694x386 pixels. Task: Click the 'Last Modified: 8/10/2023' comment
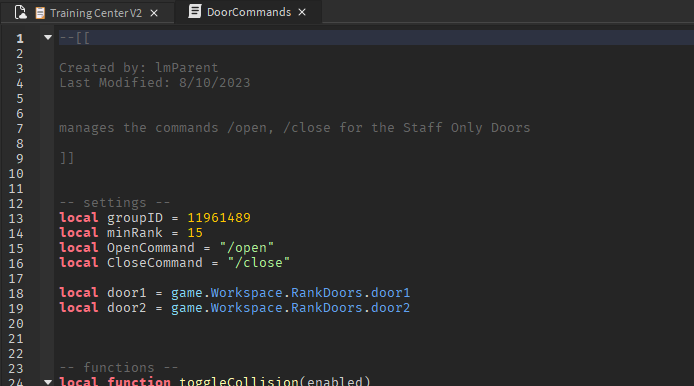point(154,83)
